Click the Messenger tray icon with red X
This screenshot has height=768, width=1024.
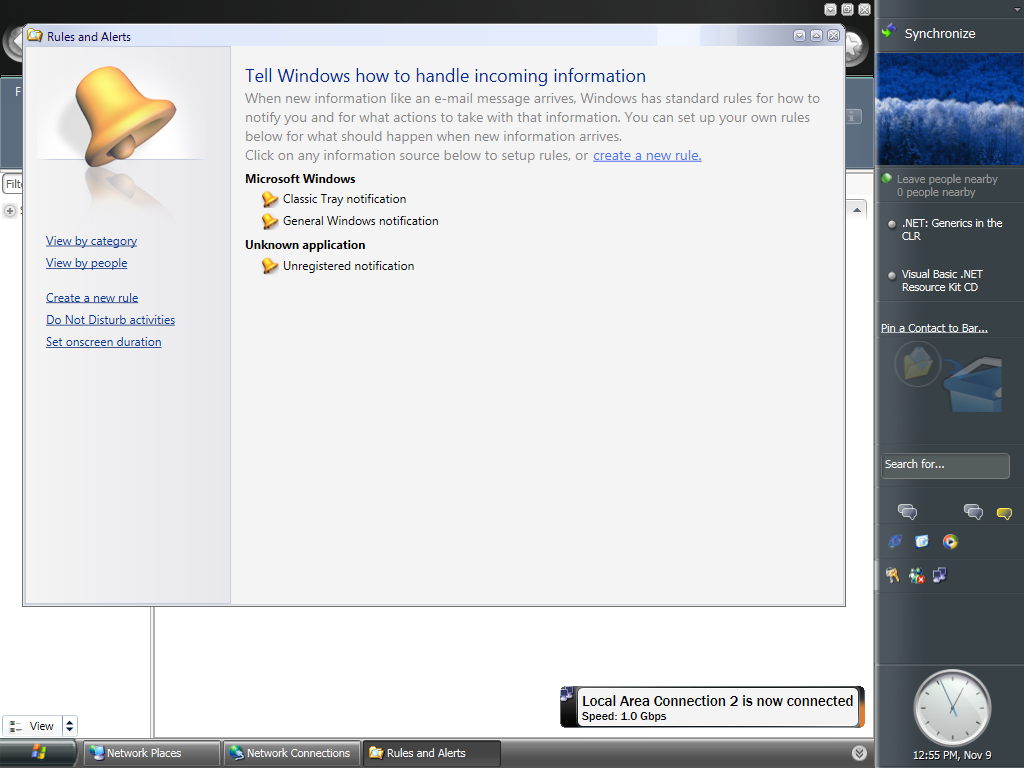916,575
